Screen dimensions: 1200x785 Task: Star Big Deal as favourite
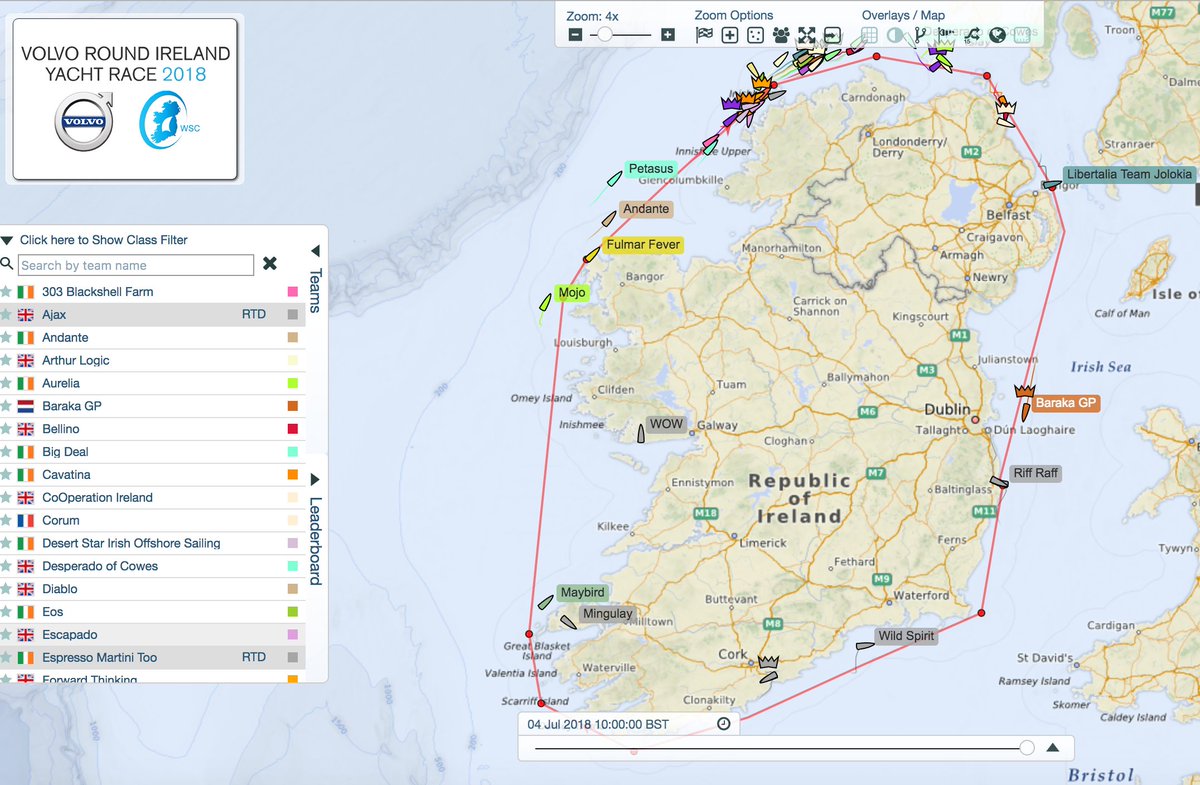point(7,451)
